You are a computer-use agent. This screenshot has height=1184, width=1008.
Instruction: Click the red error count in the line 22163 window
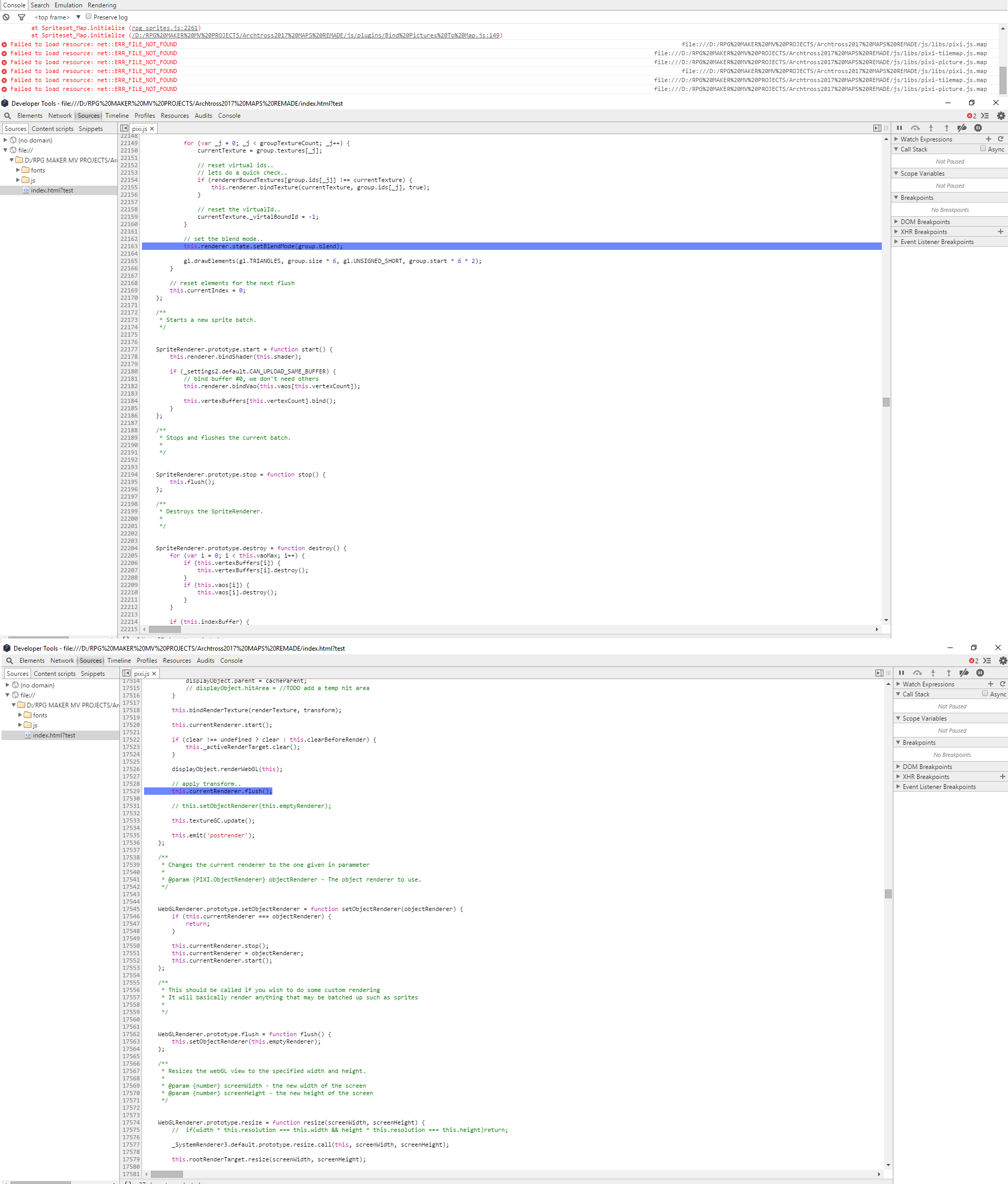point(971,116)
